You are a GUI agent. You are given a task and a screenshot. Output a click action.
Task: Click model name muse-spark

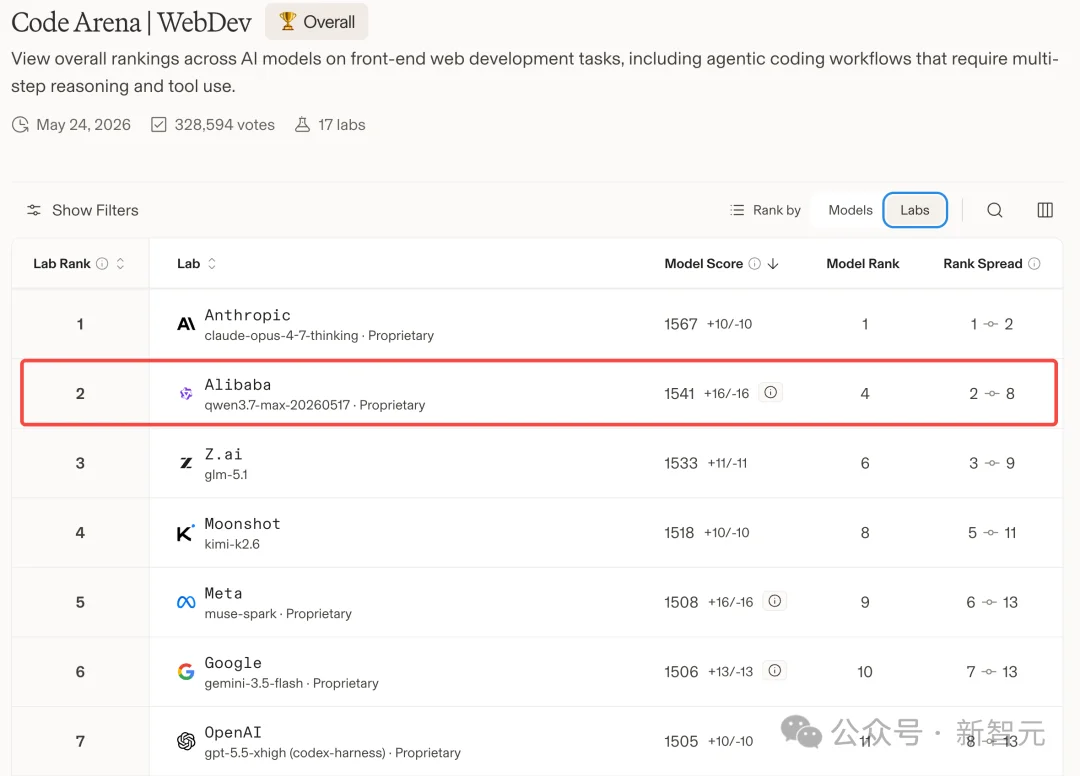point(240,614)
